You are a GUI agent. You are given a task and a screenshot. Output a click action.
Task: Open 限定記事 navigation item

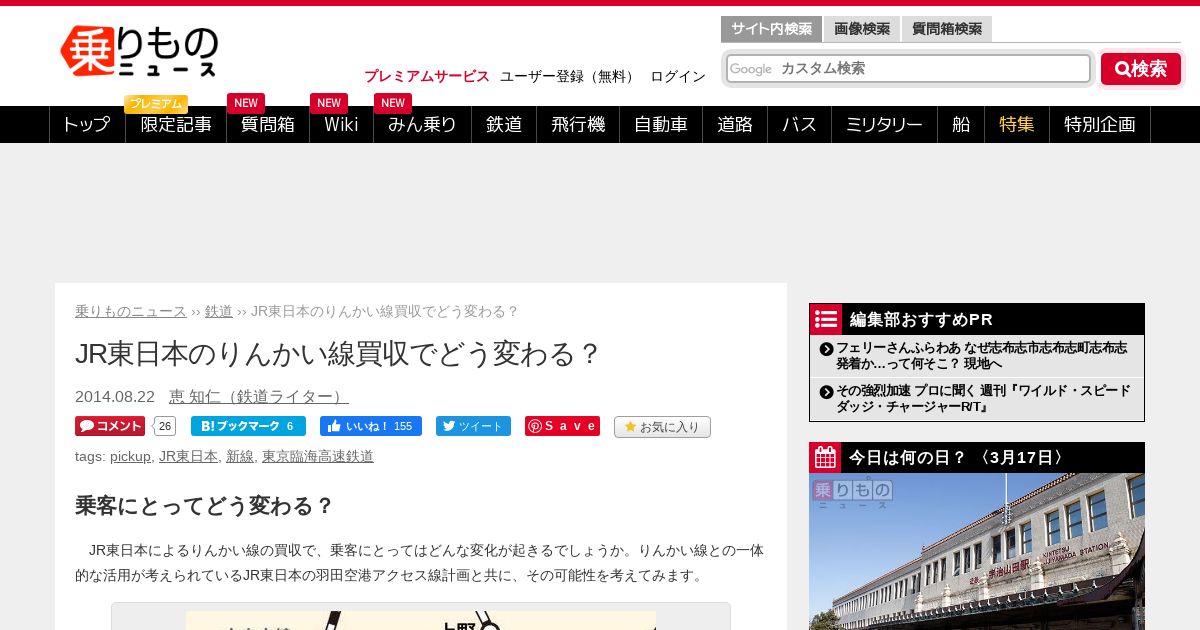[x=176, y=125]
